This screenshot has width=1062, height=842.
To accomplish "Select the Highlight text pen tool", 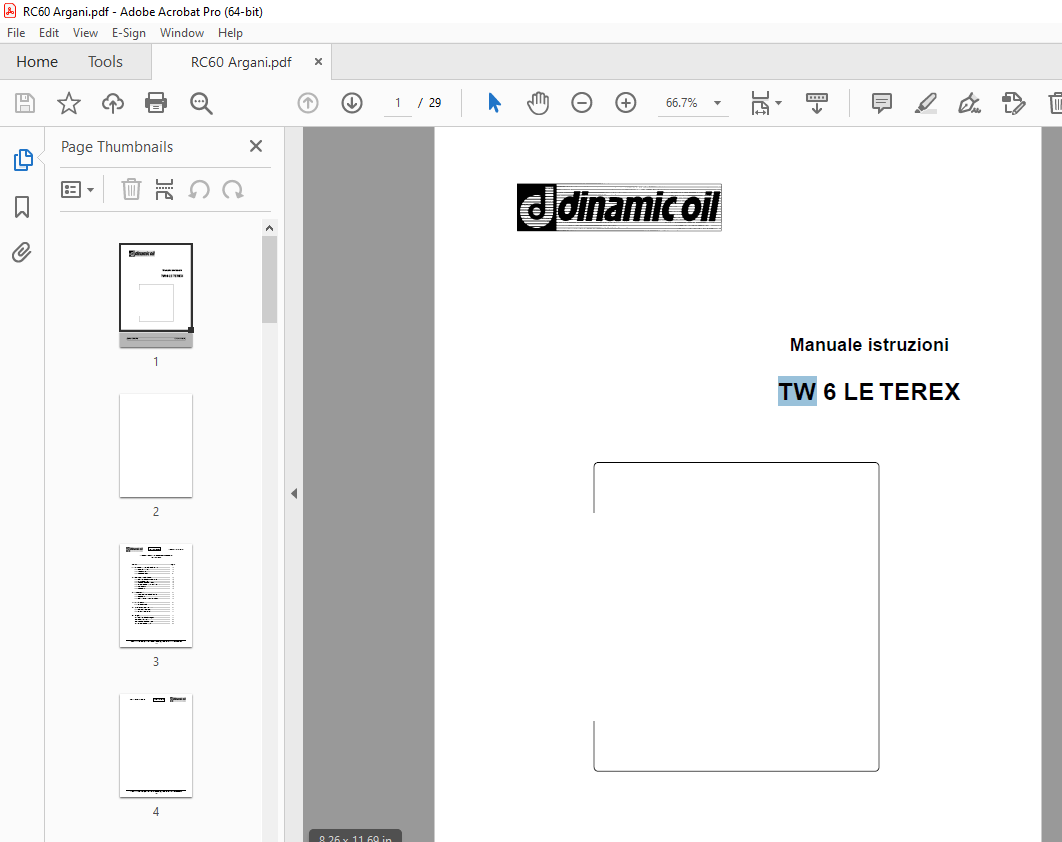I will (925, 103).
